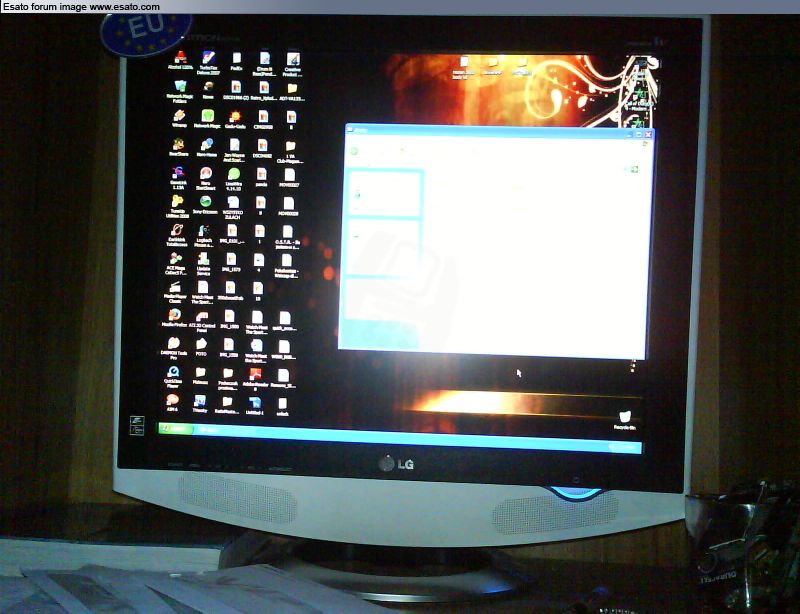
Task: Launch the Winamp desktop shortcut
Action: (x=179, y=119)
